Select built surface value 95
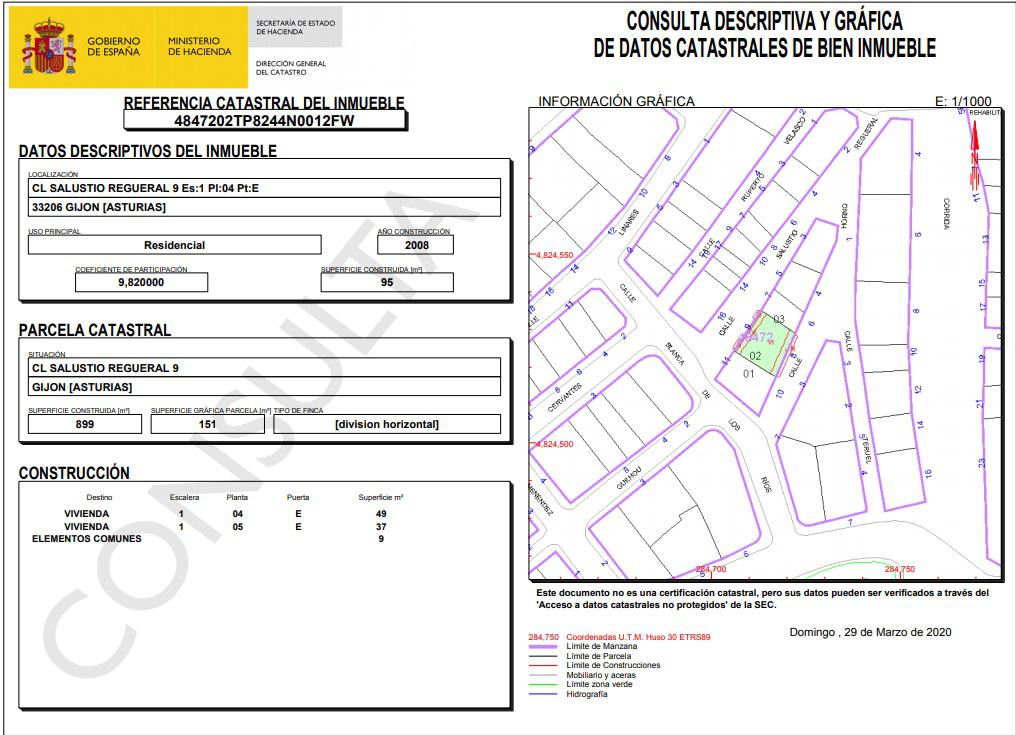Screen dimensions: 1016x735 point(387,283)
